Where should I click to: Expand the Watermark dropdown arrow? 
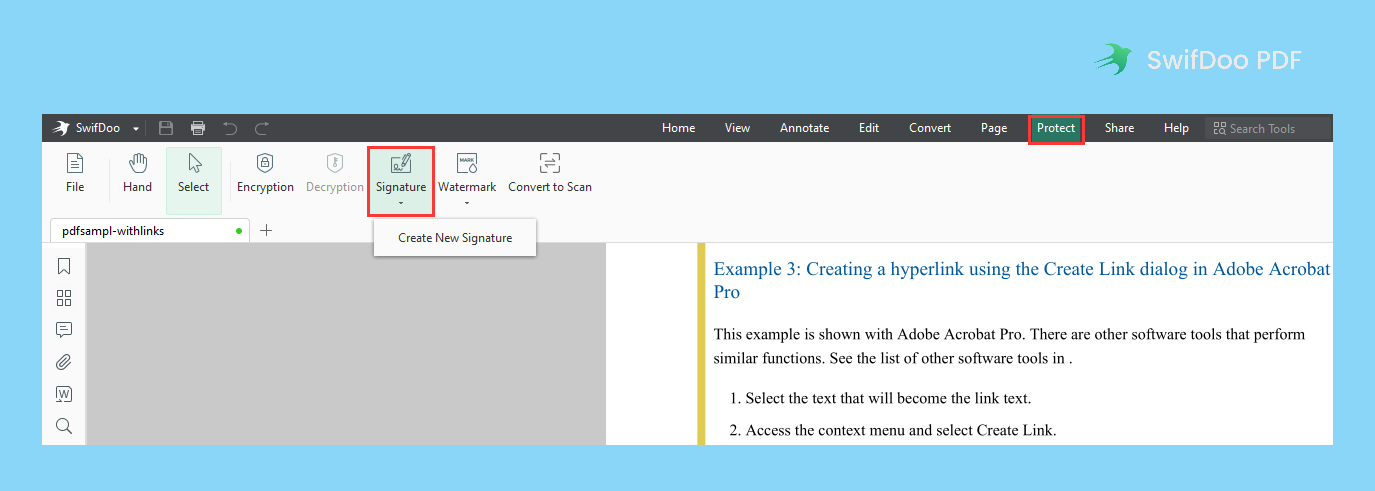point(467,203)
